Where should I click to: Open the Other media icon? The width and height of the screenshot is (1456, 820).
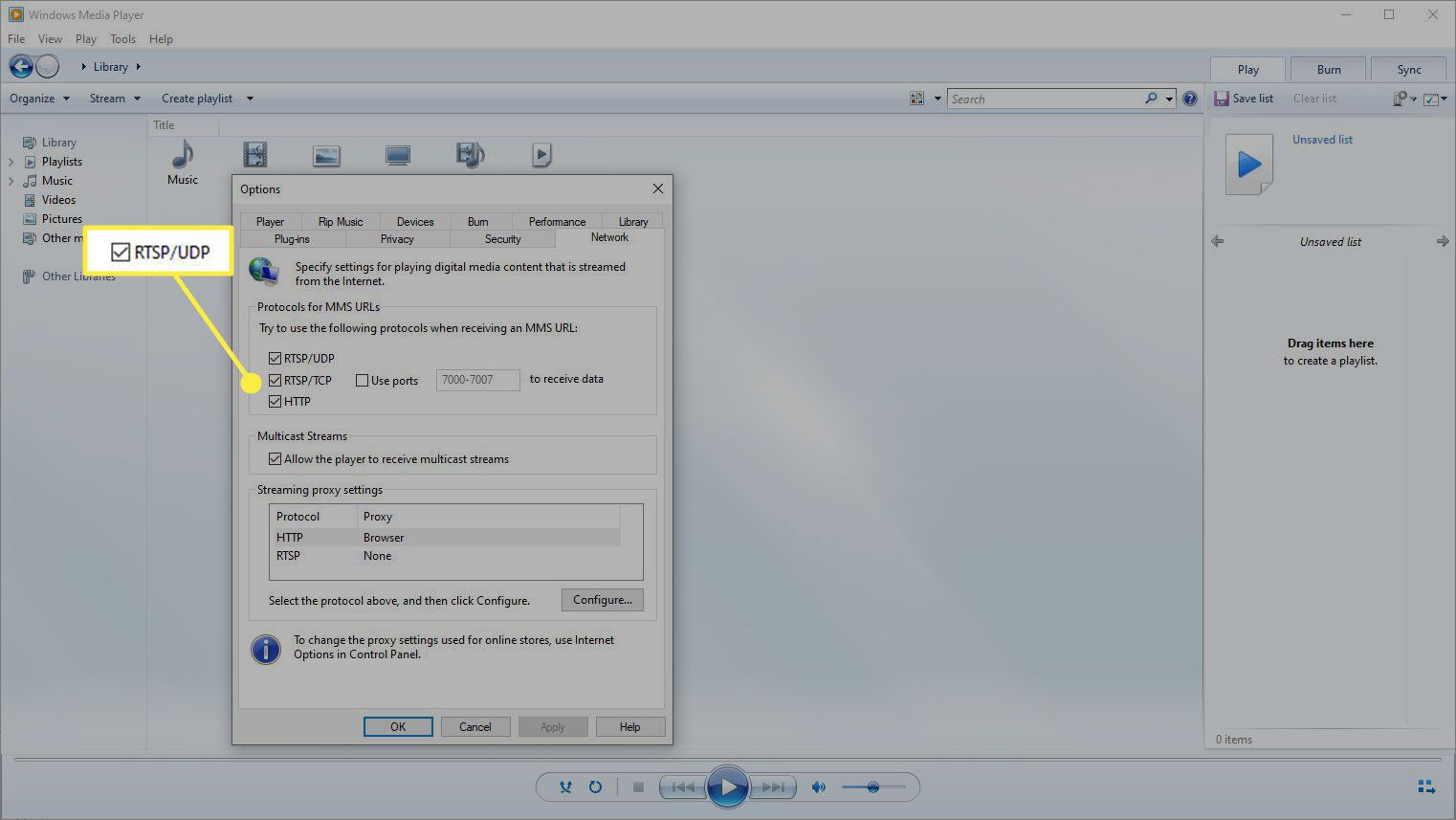coord(470,154)
